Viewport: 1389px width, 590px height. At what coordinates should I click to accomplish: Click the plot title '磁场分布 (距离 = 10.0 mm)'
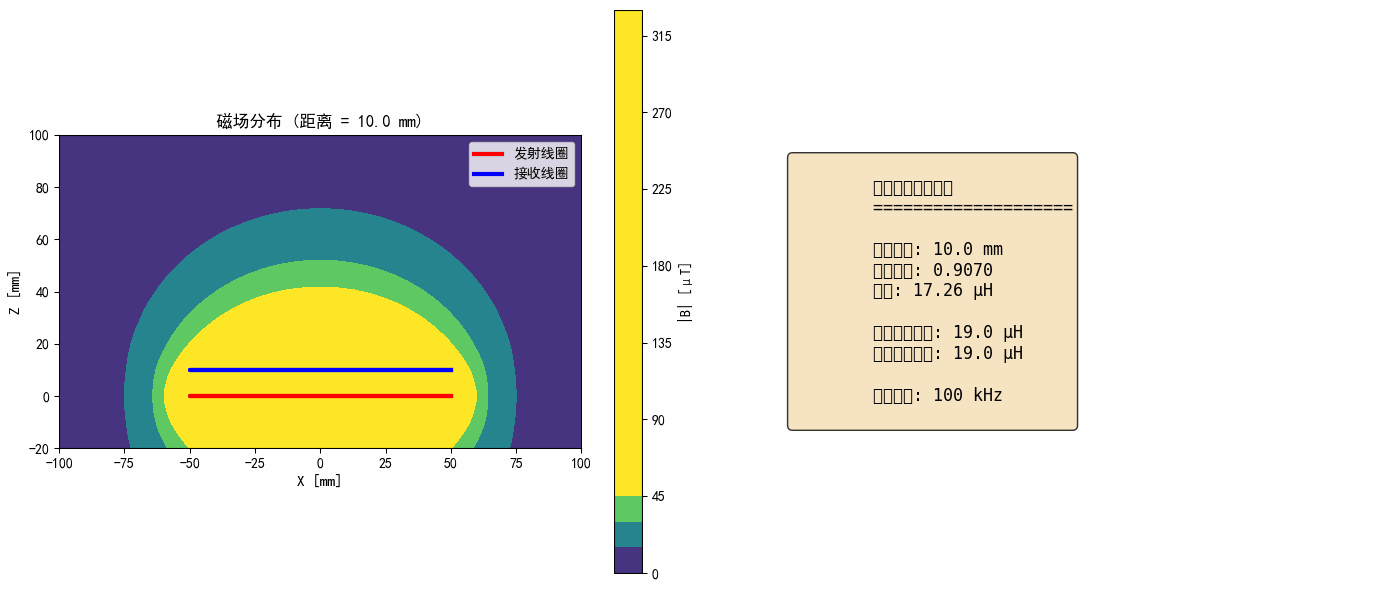click(320, 122)
